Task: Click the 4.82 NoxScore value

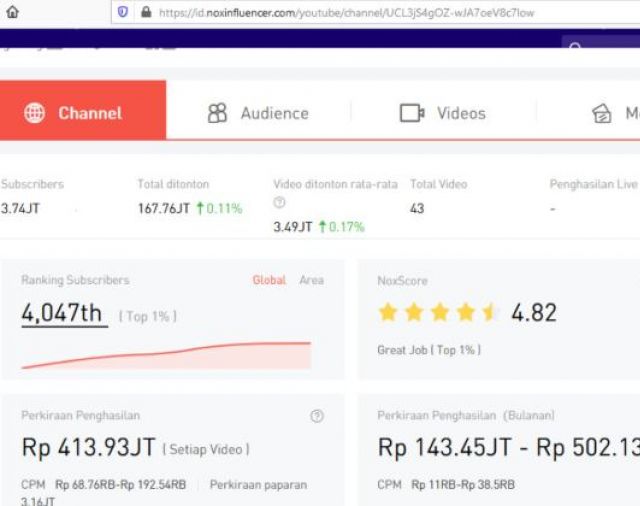Action: (534, 313)
